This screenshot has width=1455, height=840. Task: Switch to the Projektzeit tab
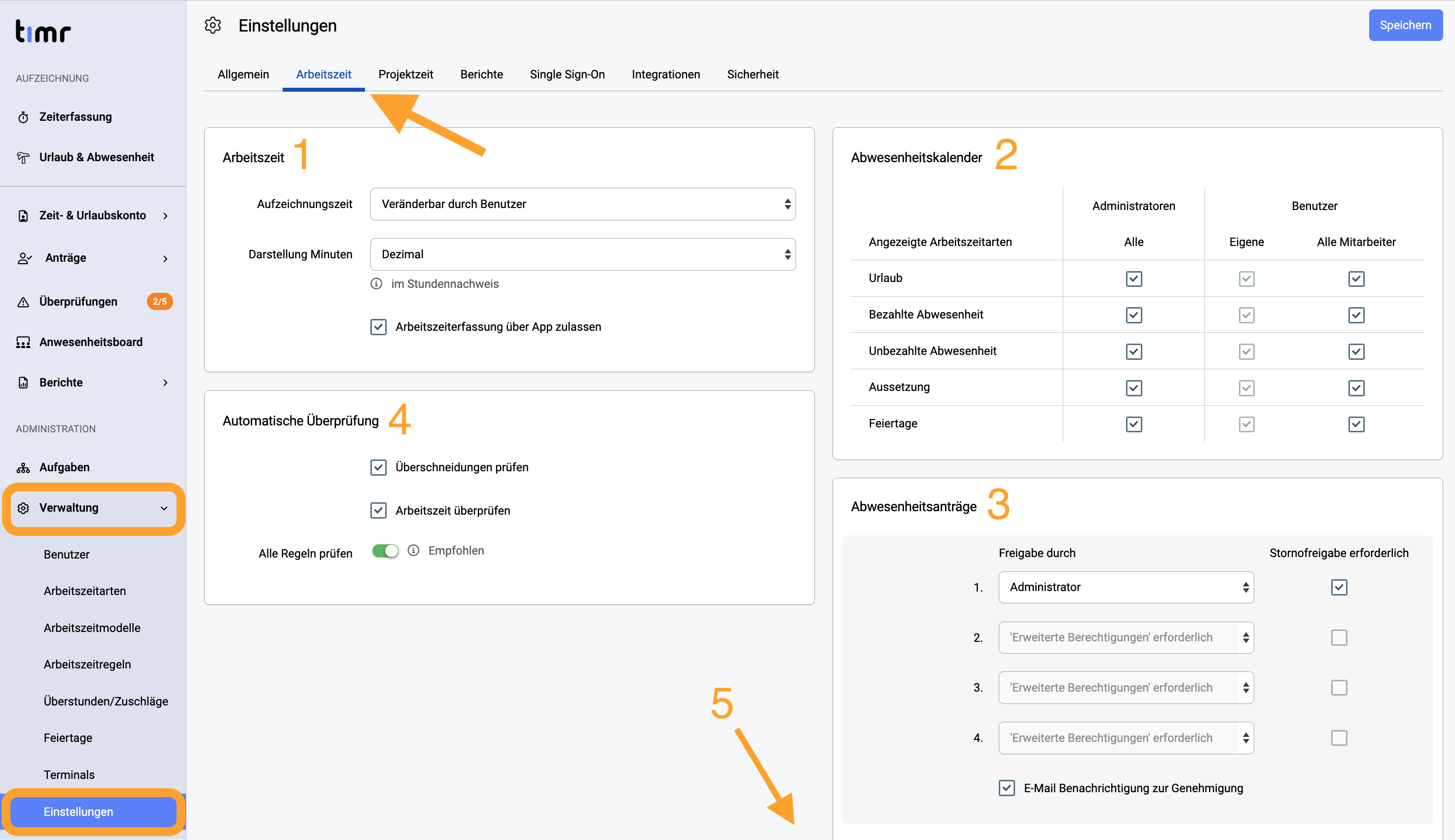tap(406, 74)
